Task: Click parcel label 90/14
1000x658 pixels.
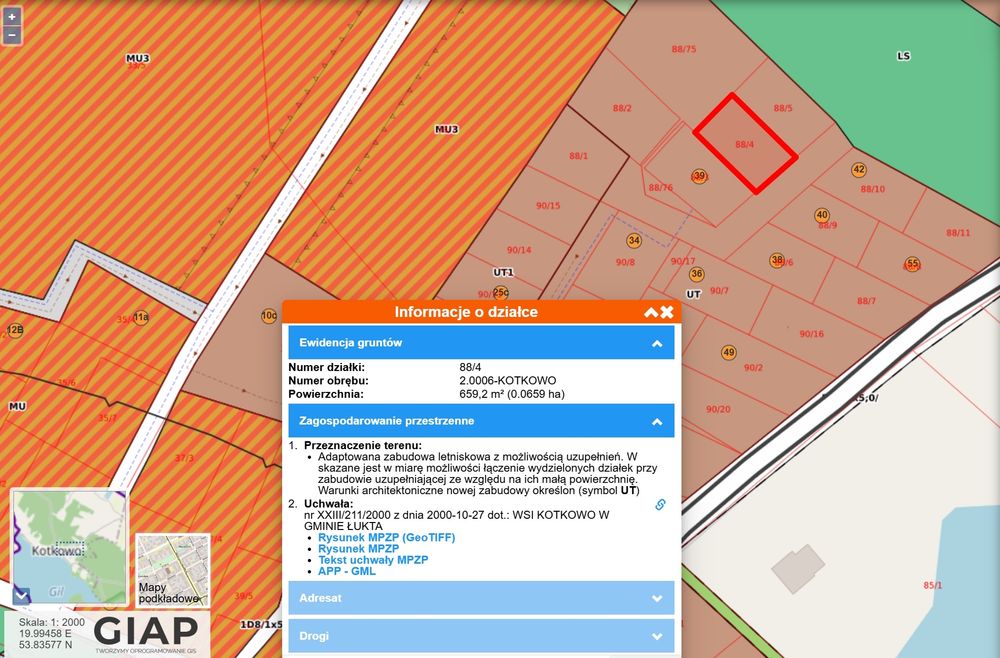Action: [x=519, y=250]
